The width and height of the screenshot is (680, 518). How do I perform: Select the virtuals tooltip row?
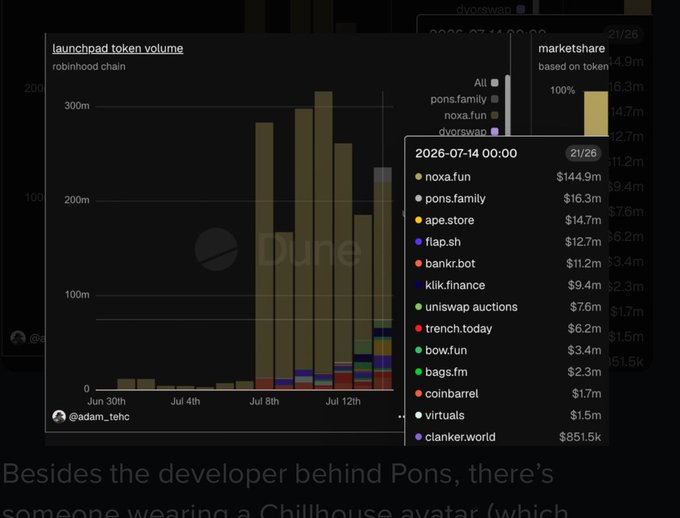click(x=508, y=416)
